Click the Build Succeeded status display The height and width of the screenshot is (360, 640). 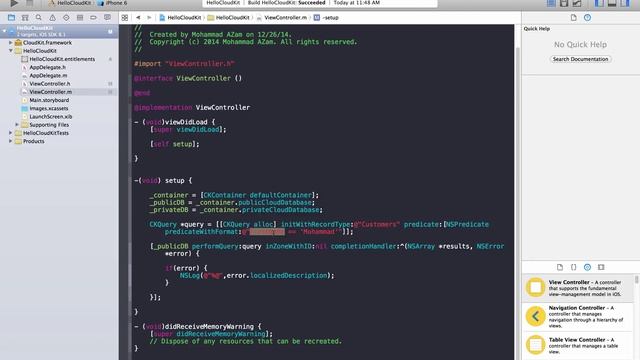[x=320, y=3]
